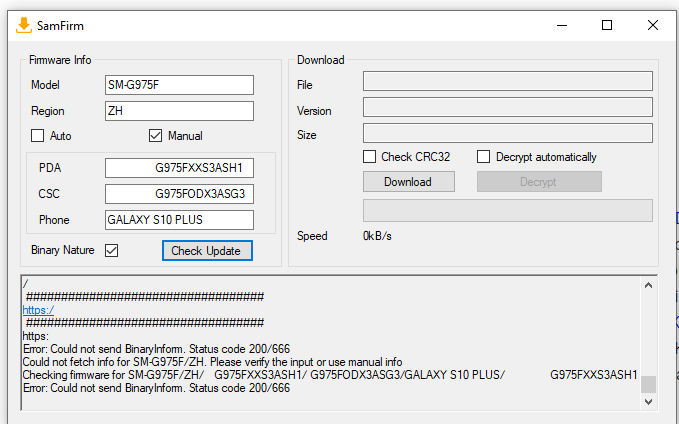
Task: Enable the Auto checkbox
Action: click(x=38, y=136)
